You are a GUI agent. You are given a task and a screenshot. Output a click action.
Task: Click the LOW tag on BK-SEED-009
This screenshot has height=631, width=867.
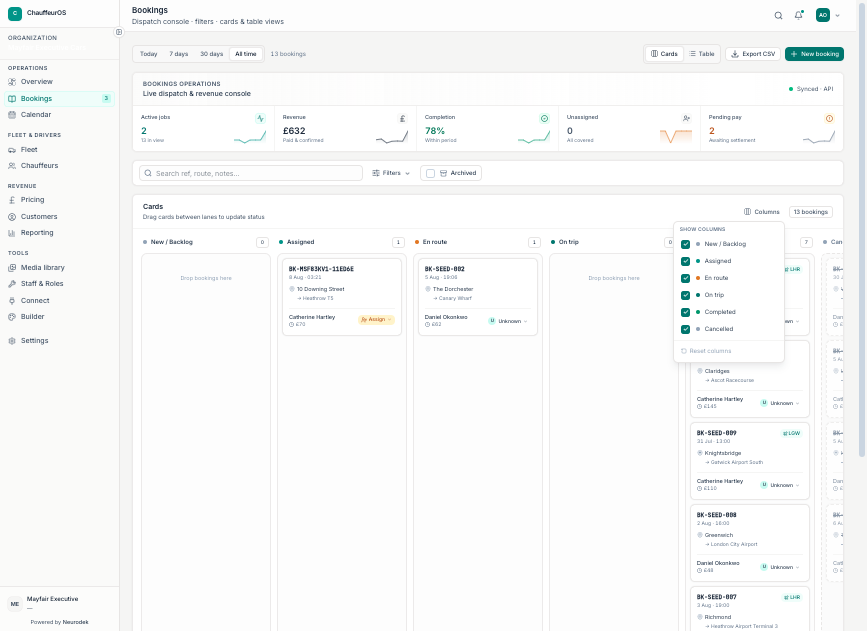(x=791, y=433)
